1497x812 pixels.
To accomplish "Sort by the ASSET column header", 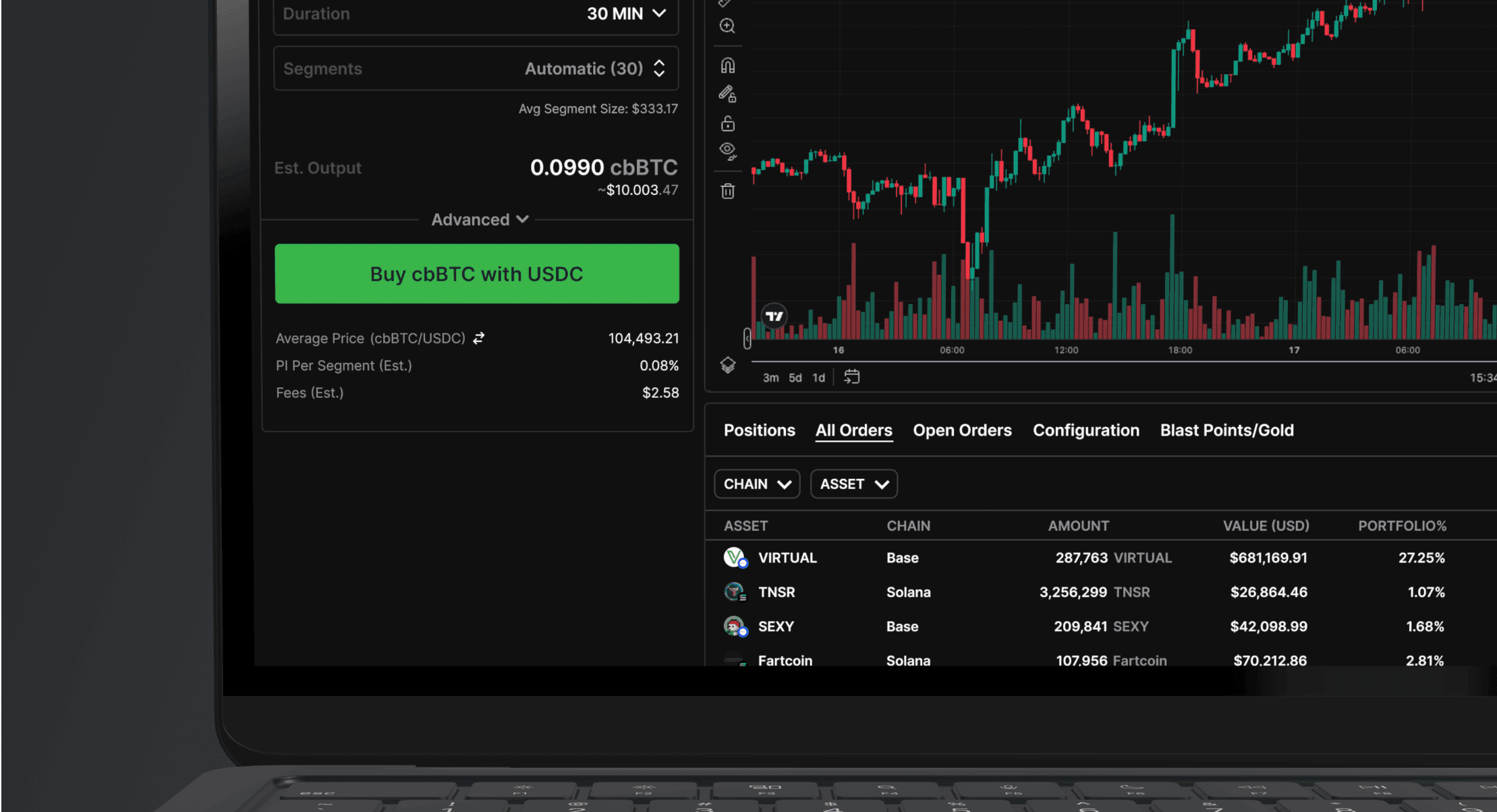I will tap(745, 526).
